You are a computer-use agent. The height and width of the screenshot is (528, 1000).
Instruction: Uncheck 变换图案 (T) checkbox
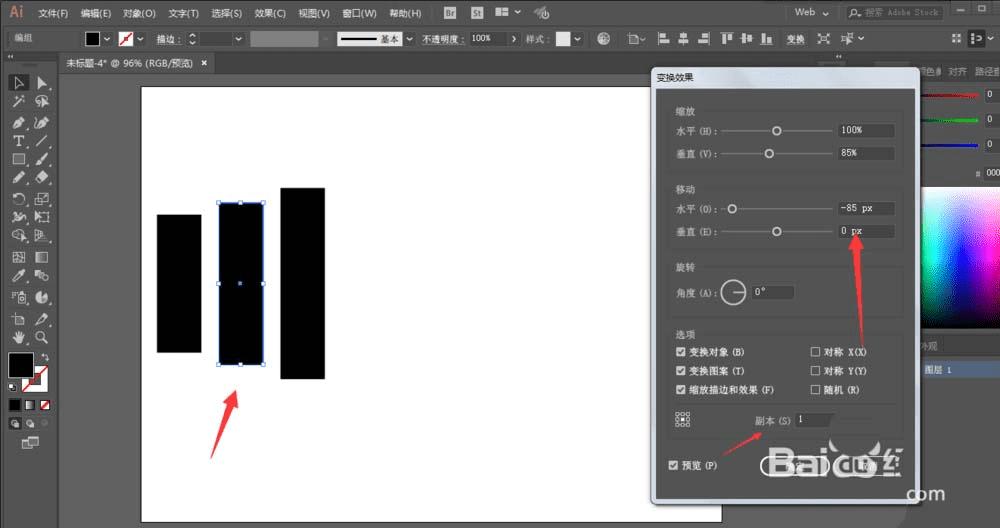[680, 370]
